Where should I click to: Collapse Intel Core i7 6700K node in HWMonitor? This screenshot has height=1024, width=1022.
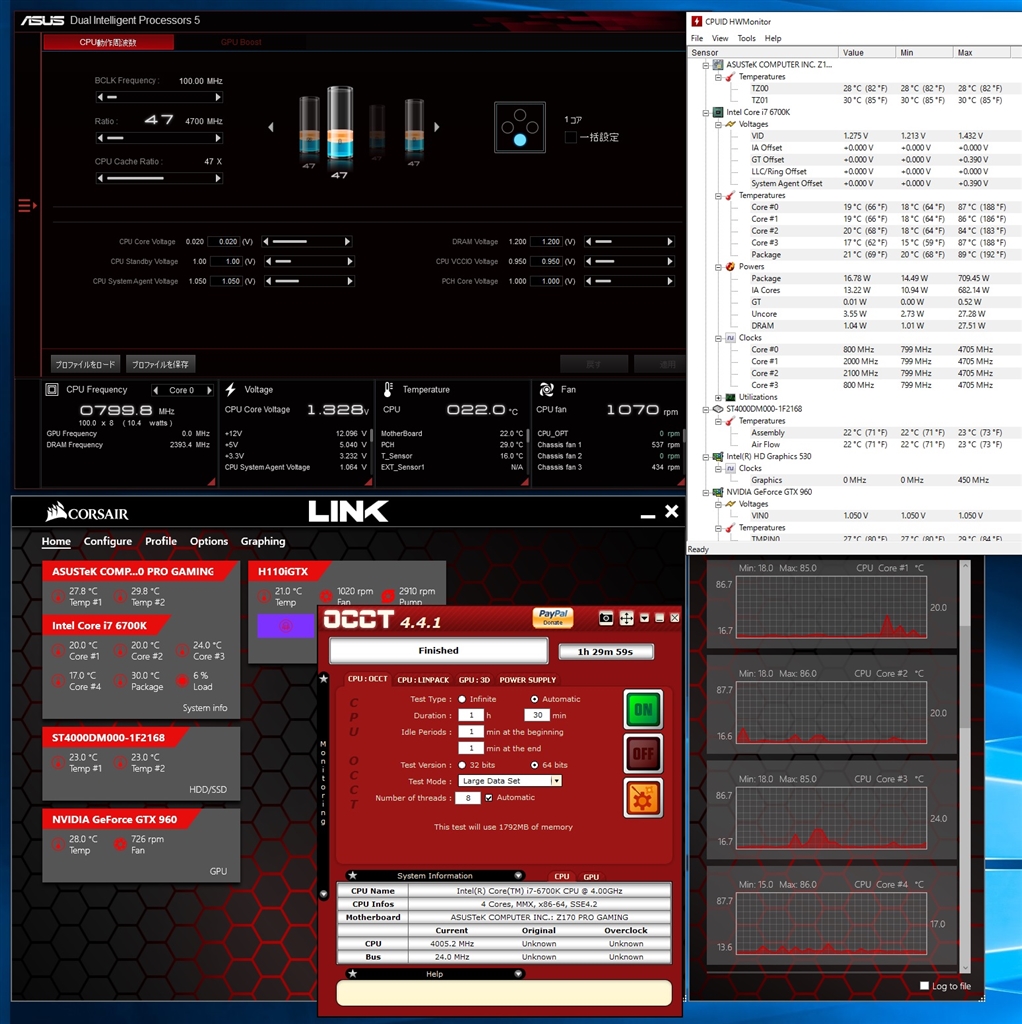[x=706, y=112]
